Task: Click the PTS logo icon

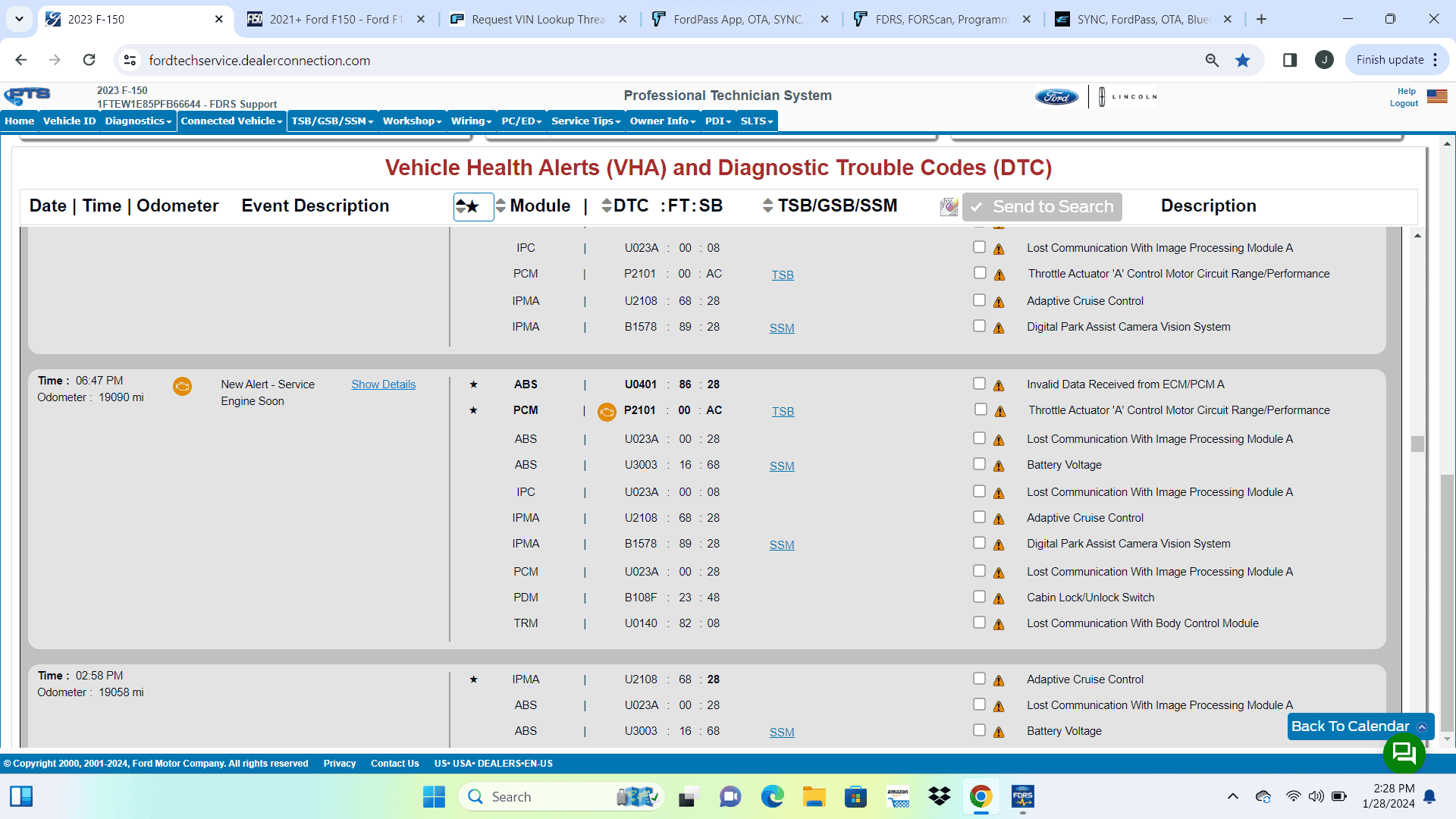Action: tap(27, 96)
